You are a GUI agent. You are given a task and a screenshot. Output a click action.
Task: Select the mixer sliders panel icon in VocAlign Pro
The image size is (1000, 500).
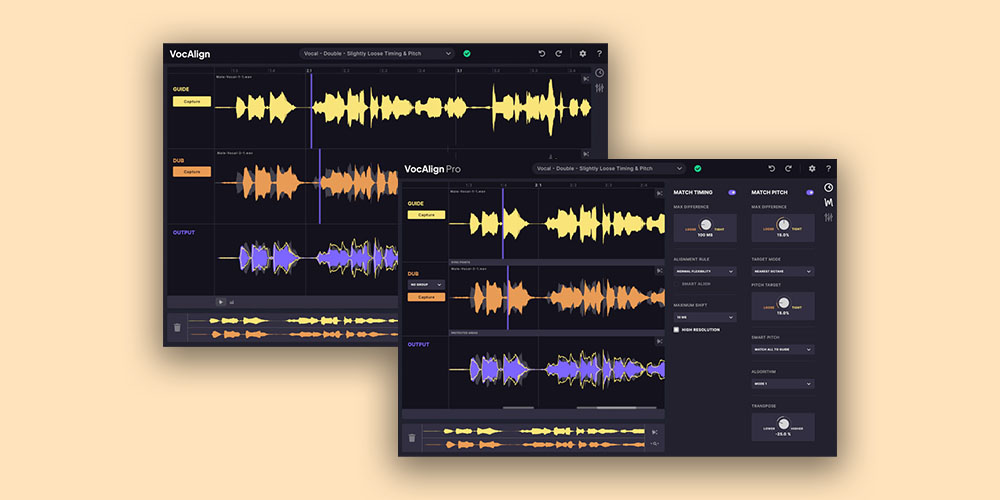828,217
